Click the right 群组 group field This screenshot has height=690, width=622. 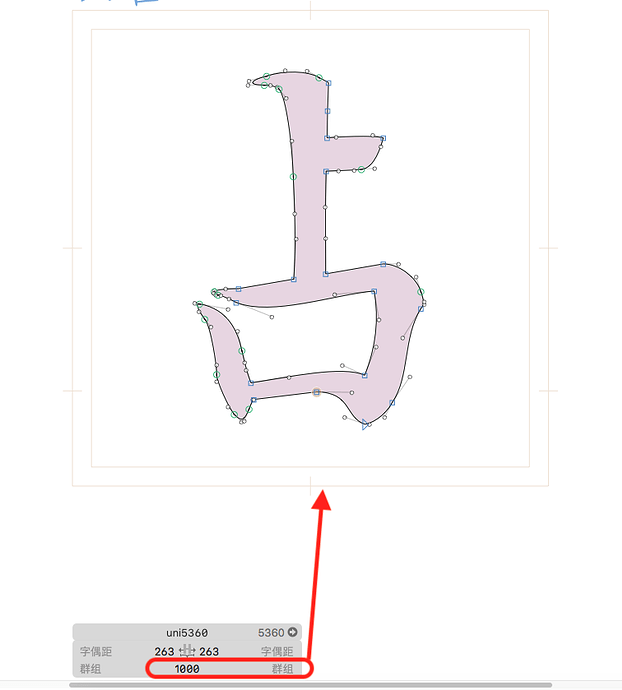[x=282, y=669]
